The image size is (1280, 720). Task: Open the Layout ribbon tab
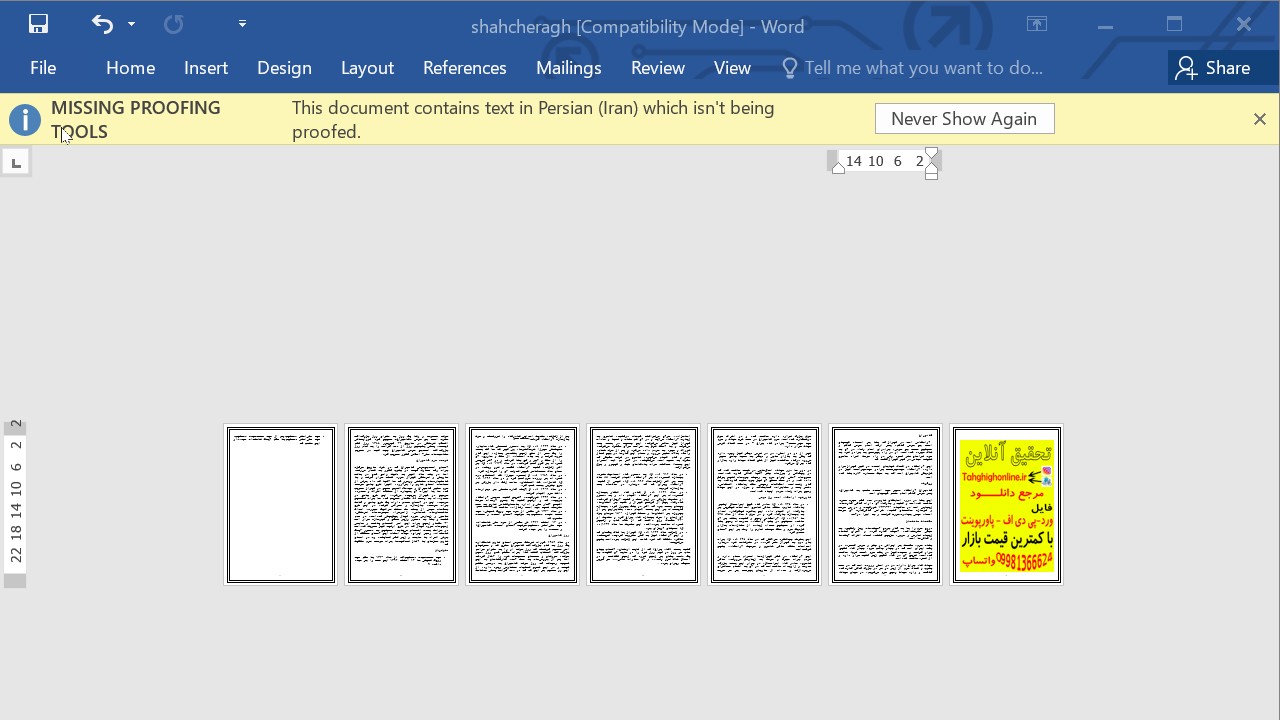point(367,68)
